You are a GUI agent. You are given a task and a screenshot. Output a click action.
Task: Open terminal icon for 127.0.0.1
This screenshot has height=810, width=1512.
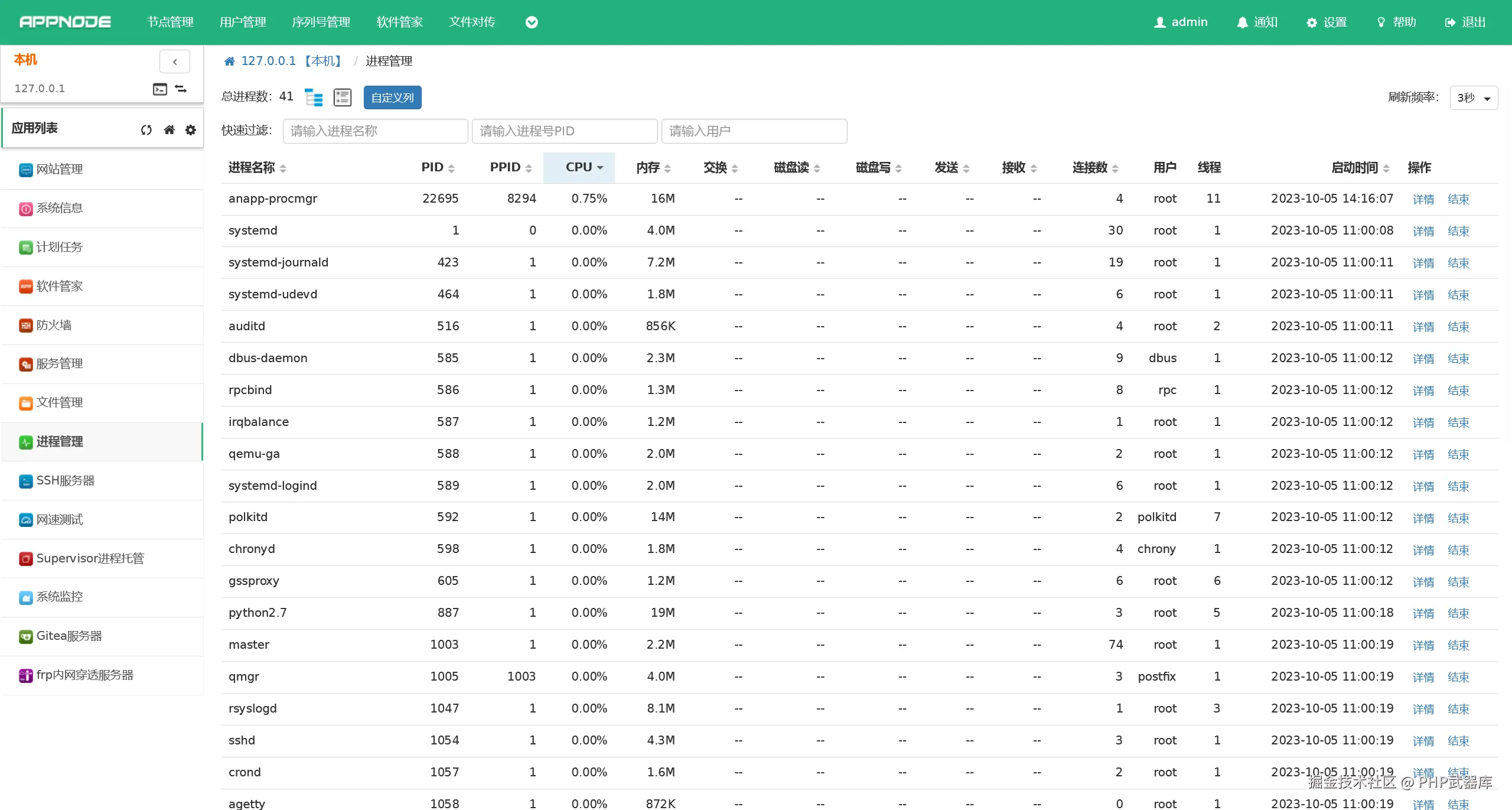pos(160,89)
